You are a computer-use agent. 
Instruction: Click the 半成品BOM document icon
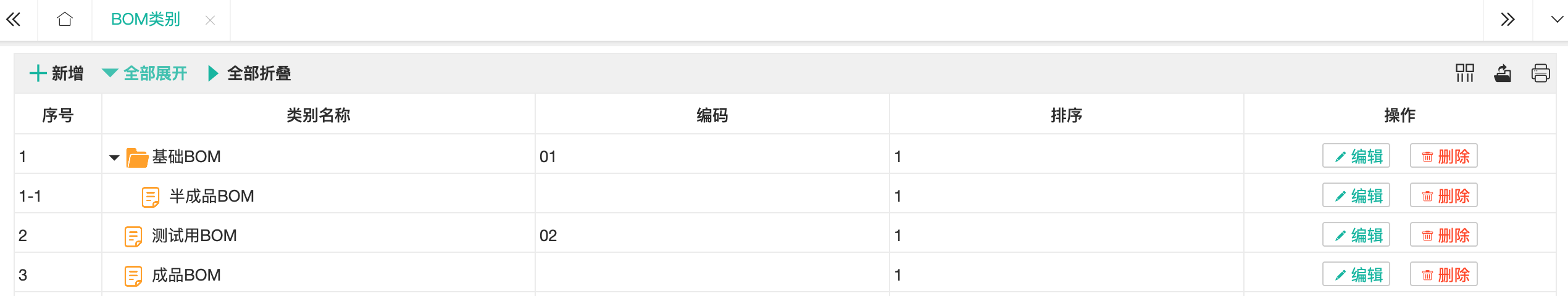(151, 197)
